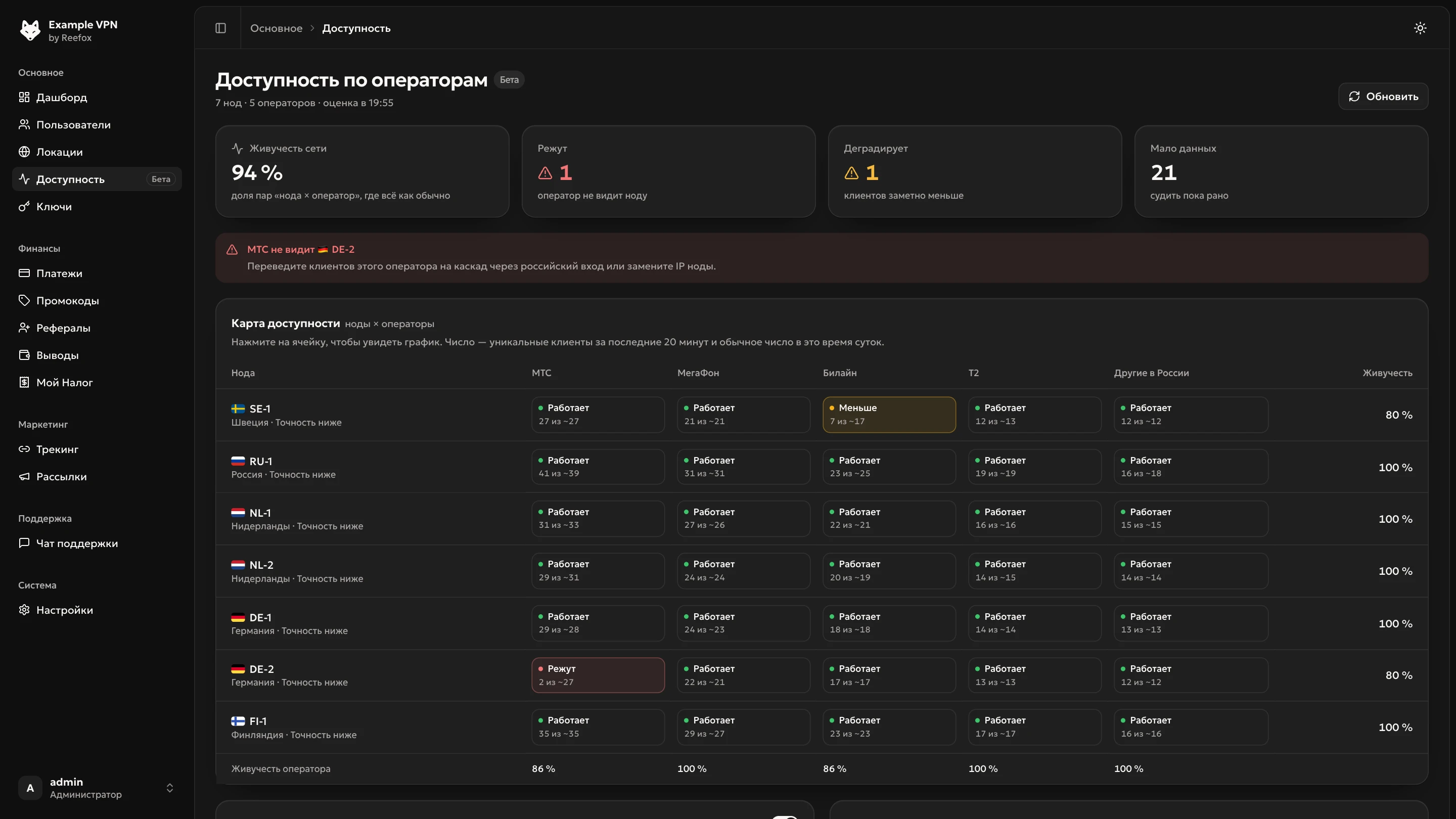
Task: Open My Tax via the receipt icon
Action: 24,382
